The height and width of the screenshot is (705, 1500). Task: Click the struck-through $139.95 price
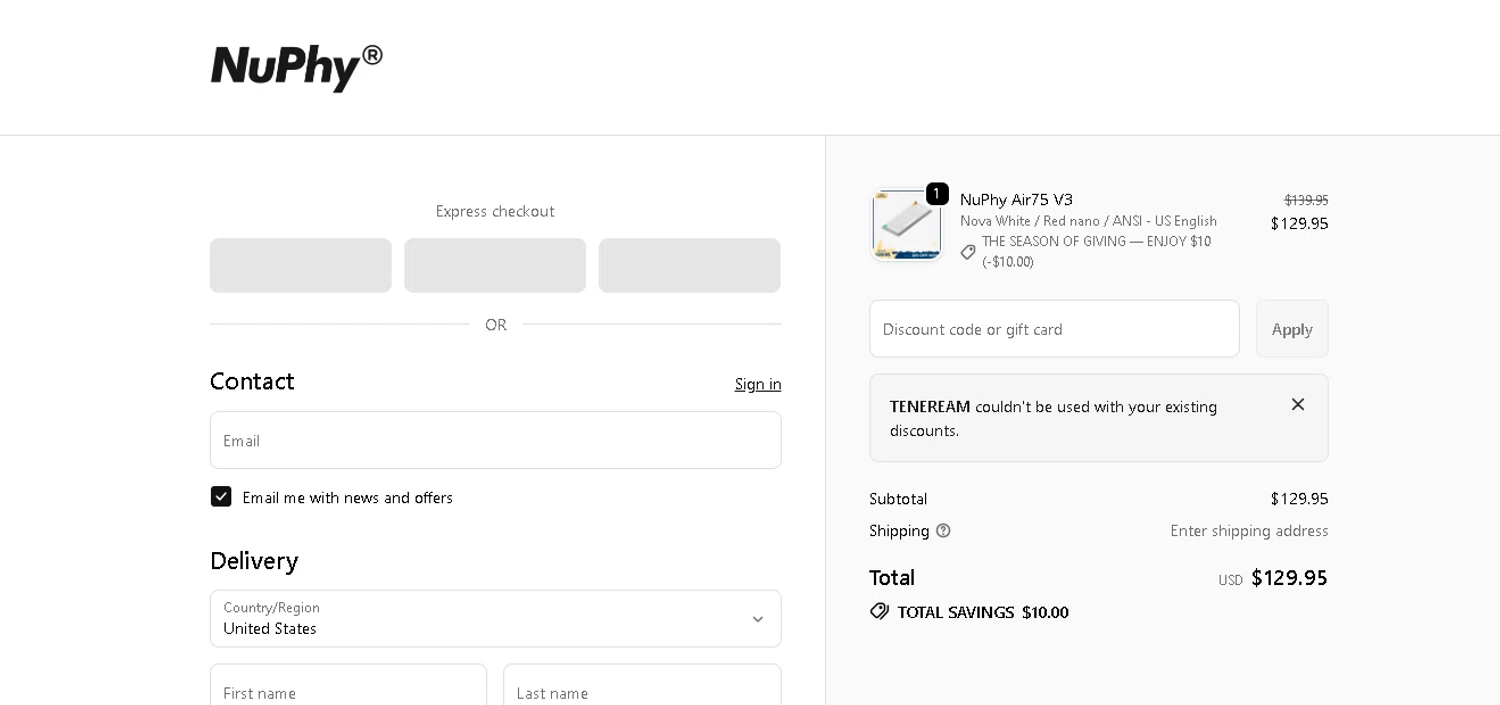click(1306, 200)
